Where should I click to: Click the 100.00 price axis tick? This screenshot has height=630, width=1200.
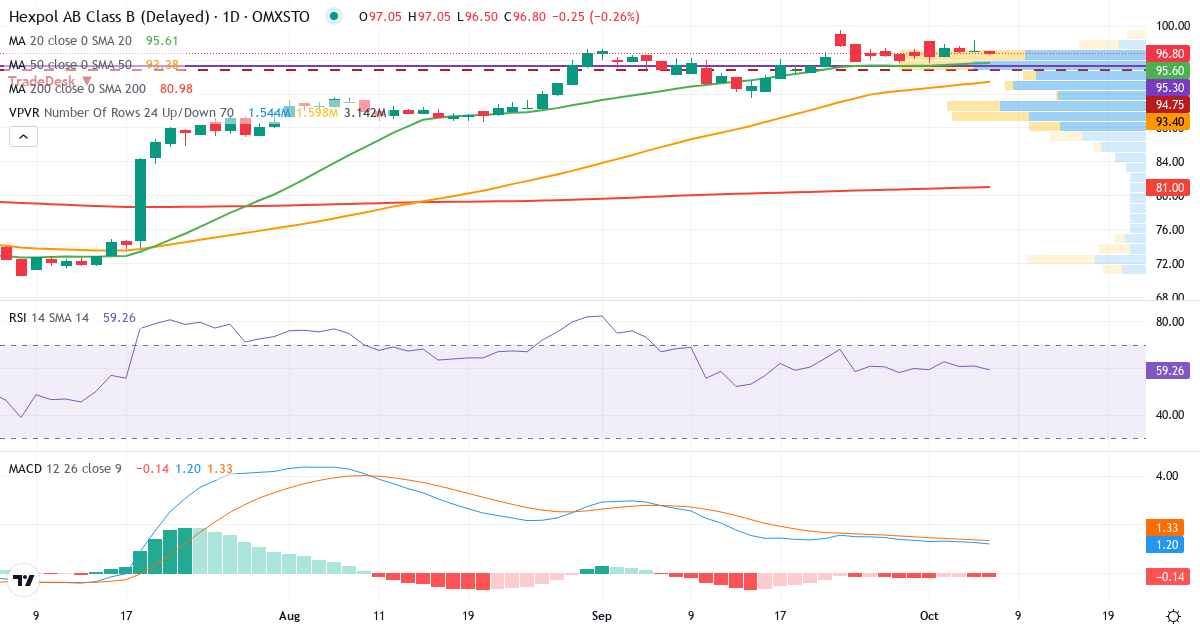pos(1171,26)
